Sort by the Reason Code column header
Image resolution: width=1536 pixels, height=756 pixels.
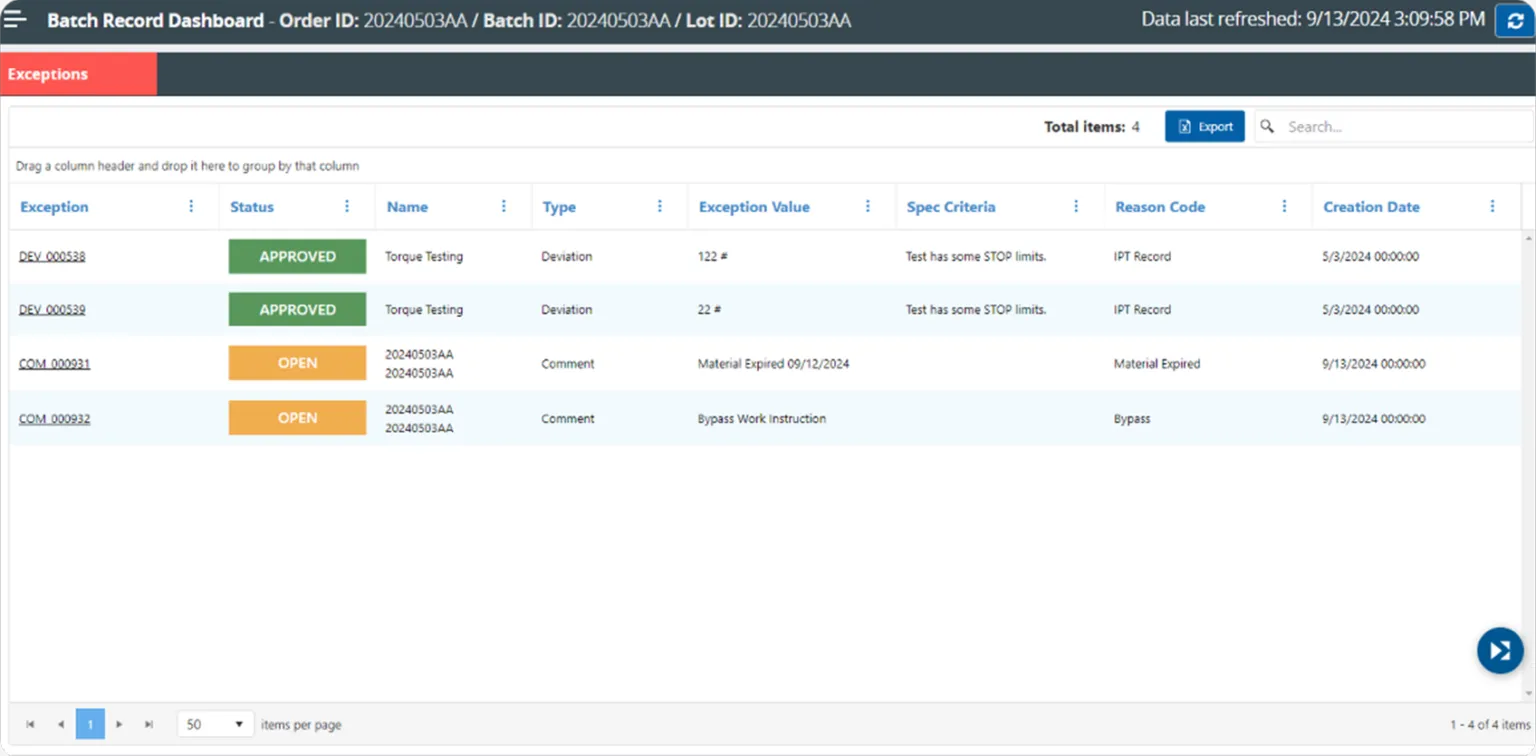pos(1160,207)
